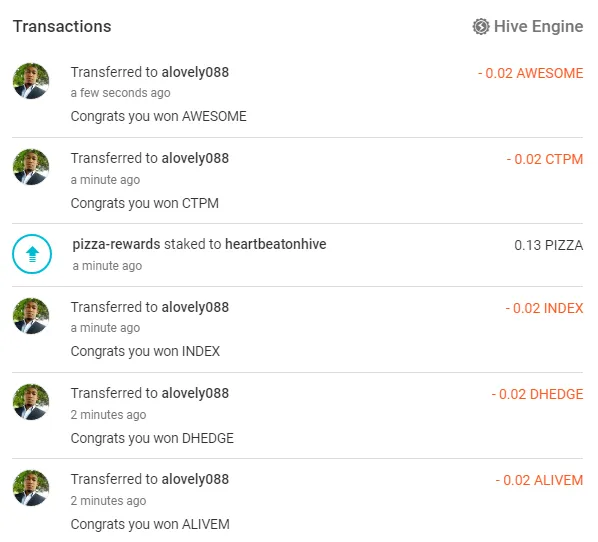Click the -0.02 DHEDGE amount
The width and height of the screenshot is (598, 542).
click(x=537, y=394)
